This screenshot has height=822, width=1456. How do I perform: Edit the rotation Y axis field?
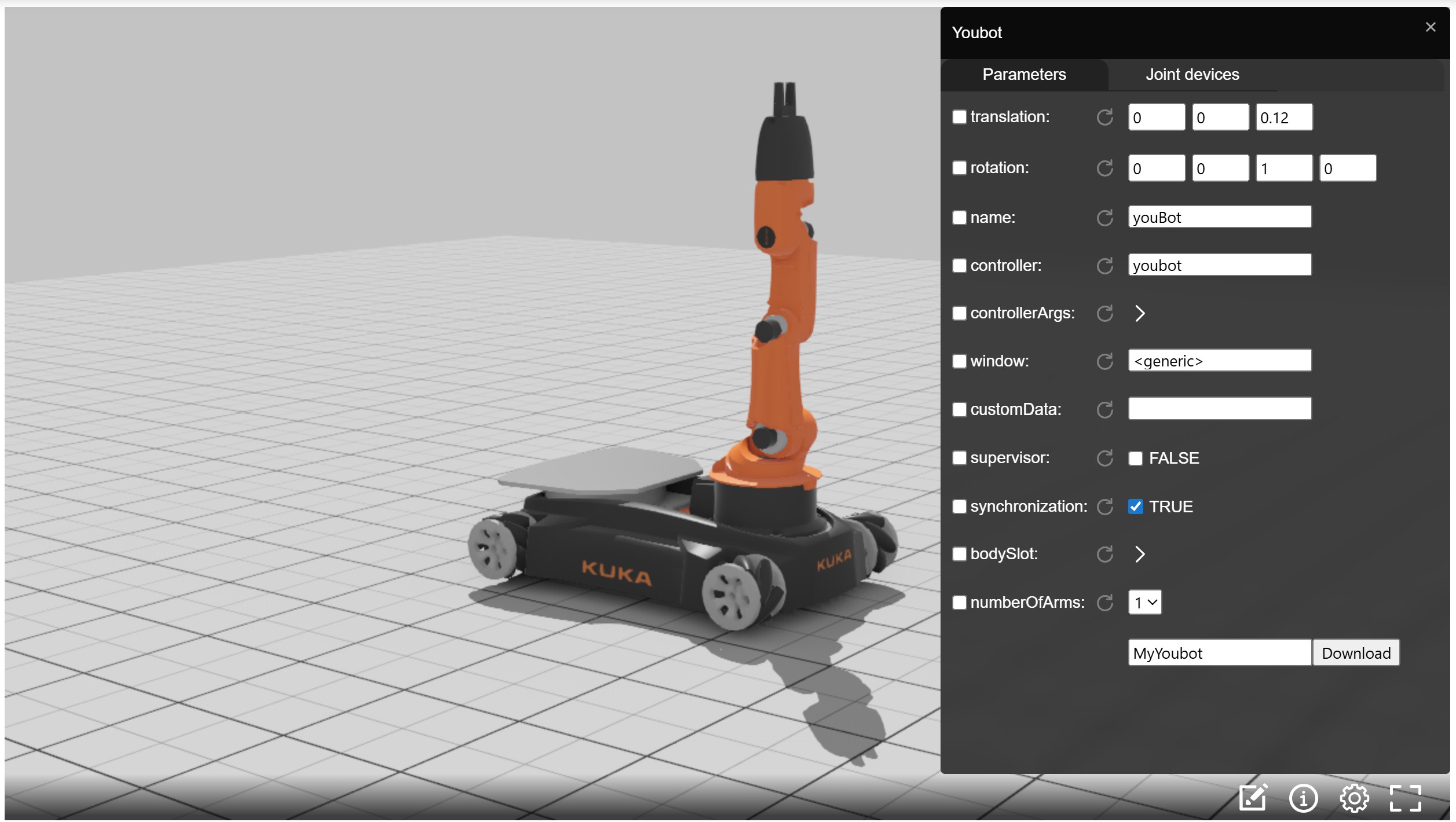click(1220, 168)
